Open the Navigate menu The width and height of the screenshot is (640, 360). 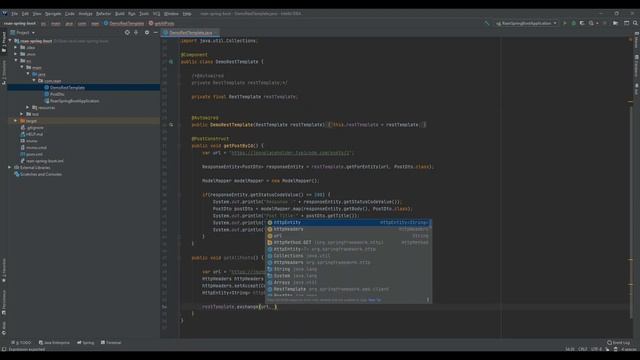pyautogui.click(x=53, y=13)
